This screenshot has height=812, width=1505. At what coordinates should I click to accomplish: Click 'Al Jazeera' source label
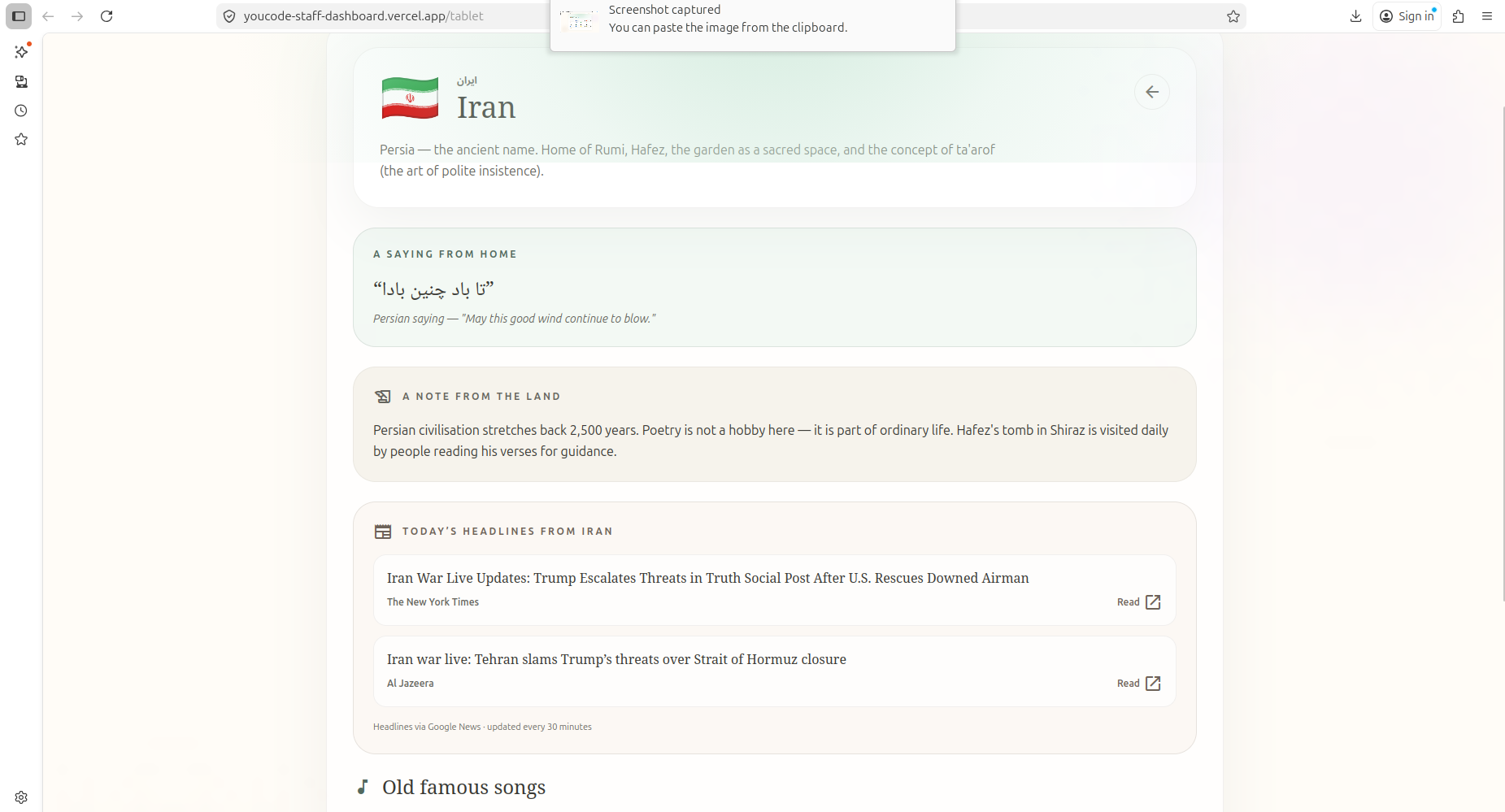(x=410, y=684)
